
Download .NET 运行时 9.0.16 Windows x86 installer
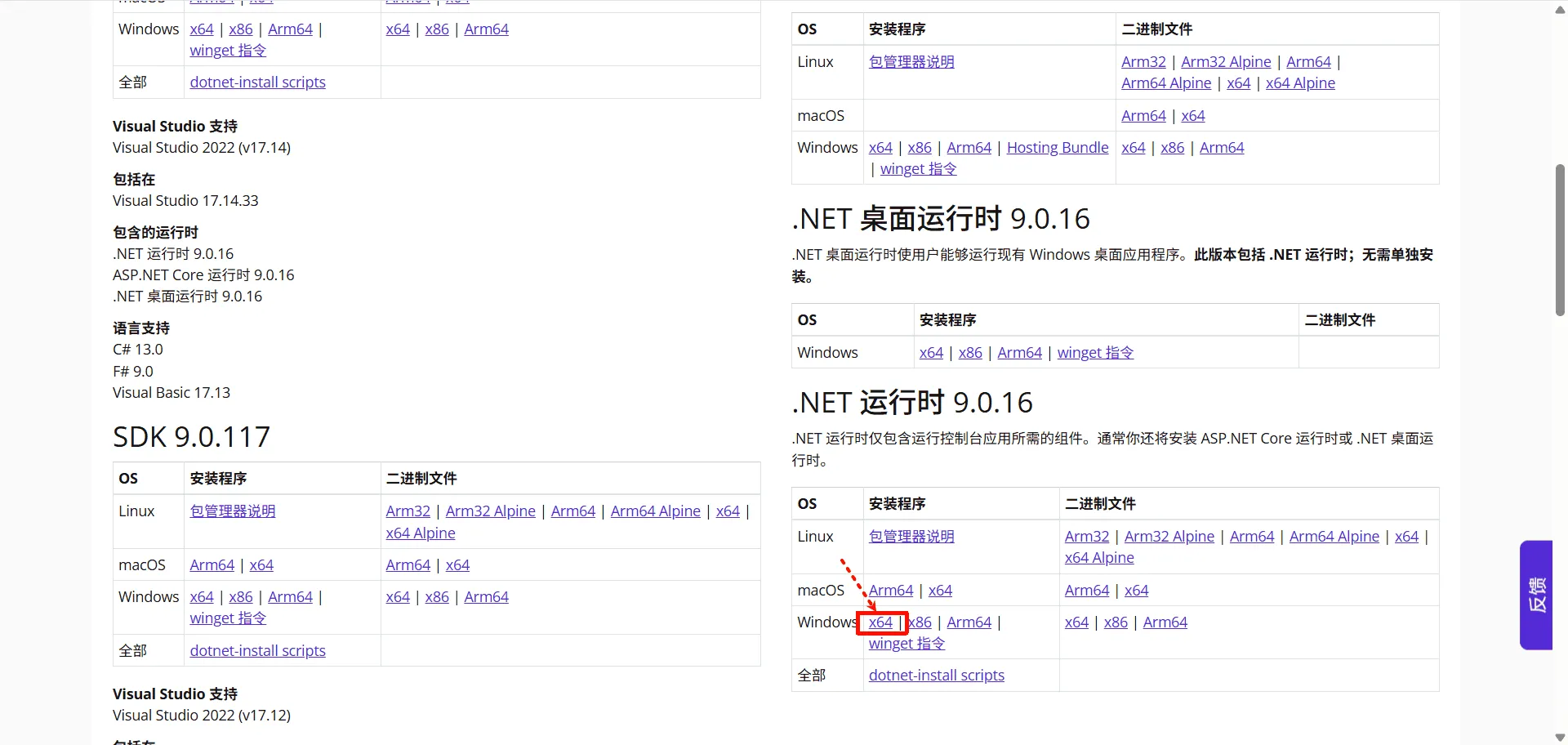click(x=920, y=622)
